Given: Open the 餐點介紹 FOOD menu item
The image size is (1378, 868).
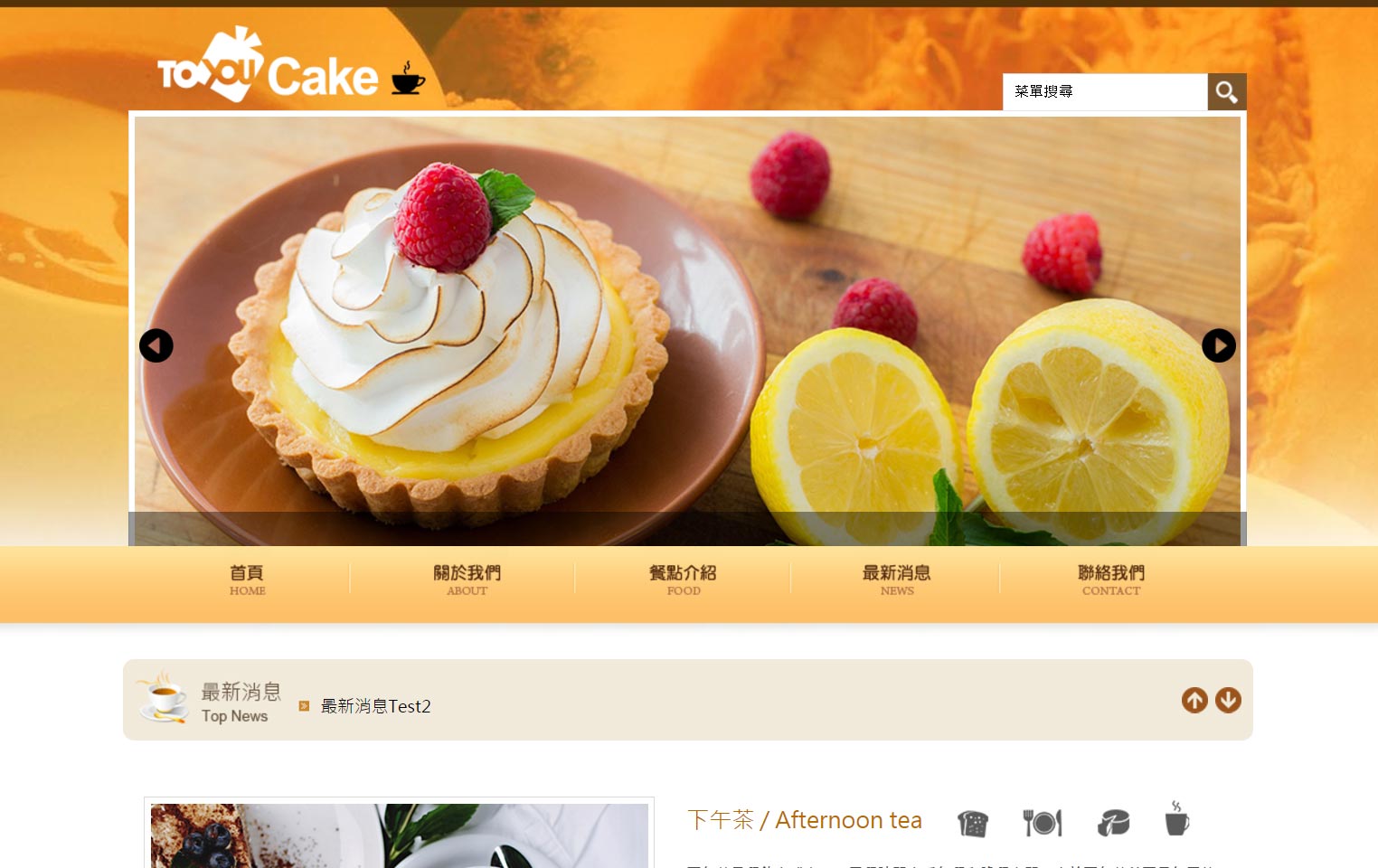Looking at the screenshot, I should tap(683, 580).
